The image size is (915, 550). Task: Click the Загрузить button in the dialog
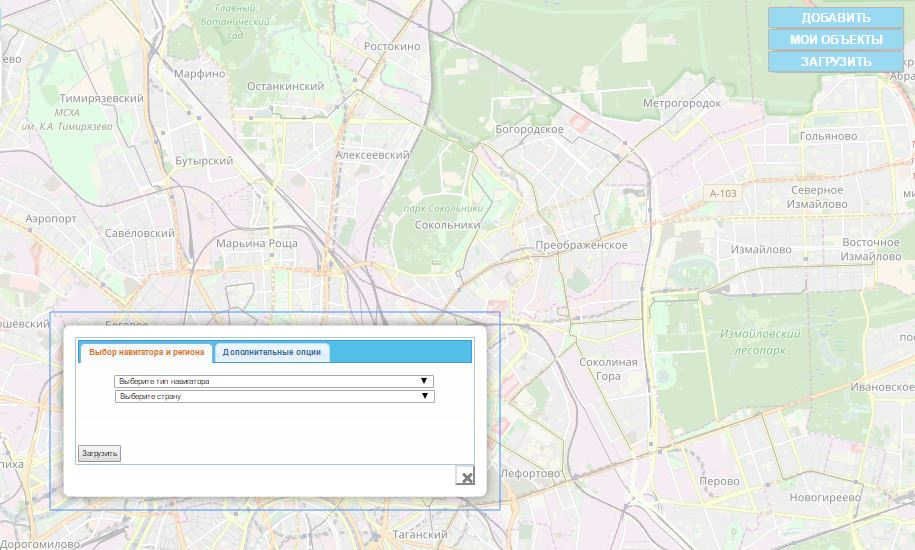99,453
